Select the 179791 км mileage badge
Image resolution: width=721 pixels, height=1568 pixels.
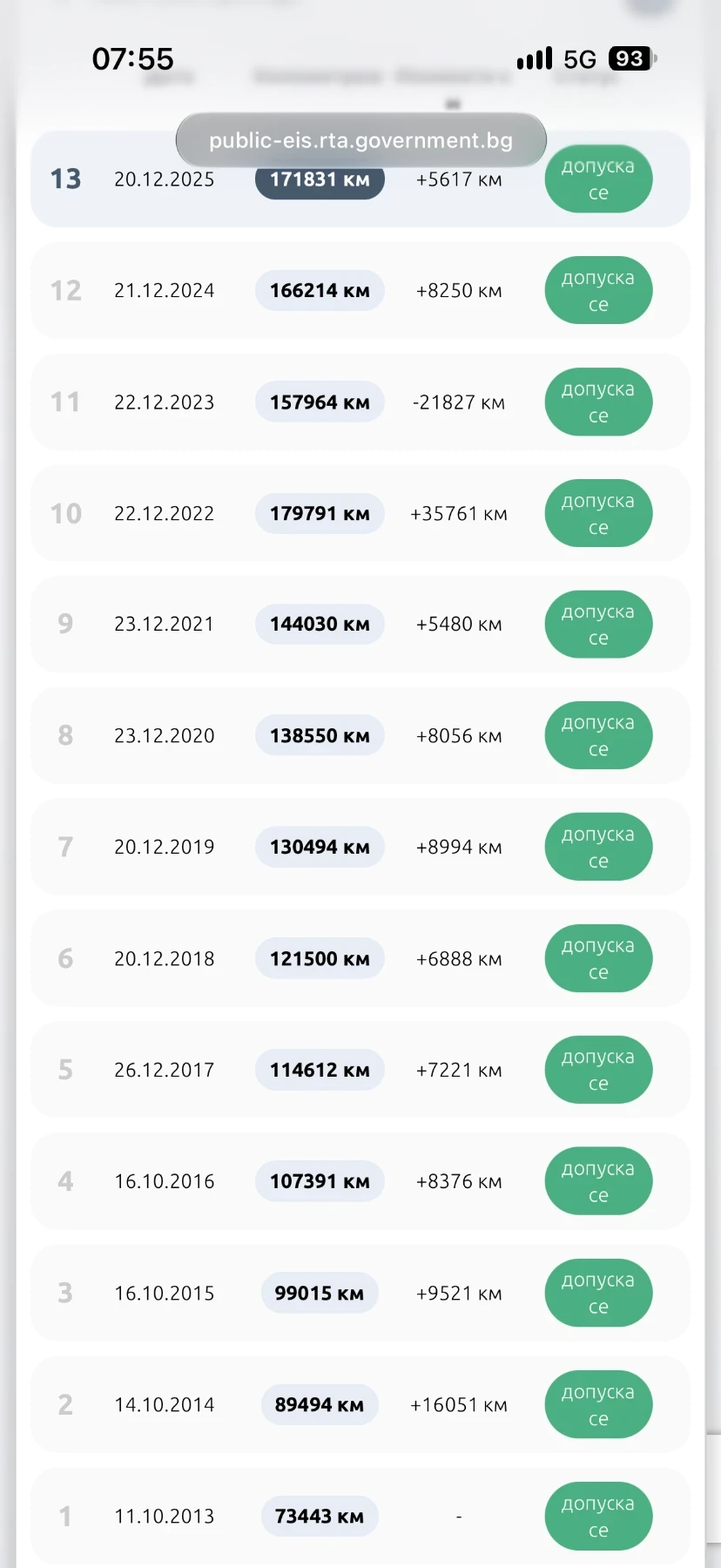click(x=320, y=513)
